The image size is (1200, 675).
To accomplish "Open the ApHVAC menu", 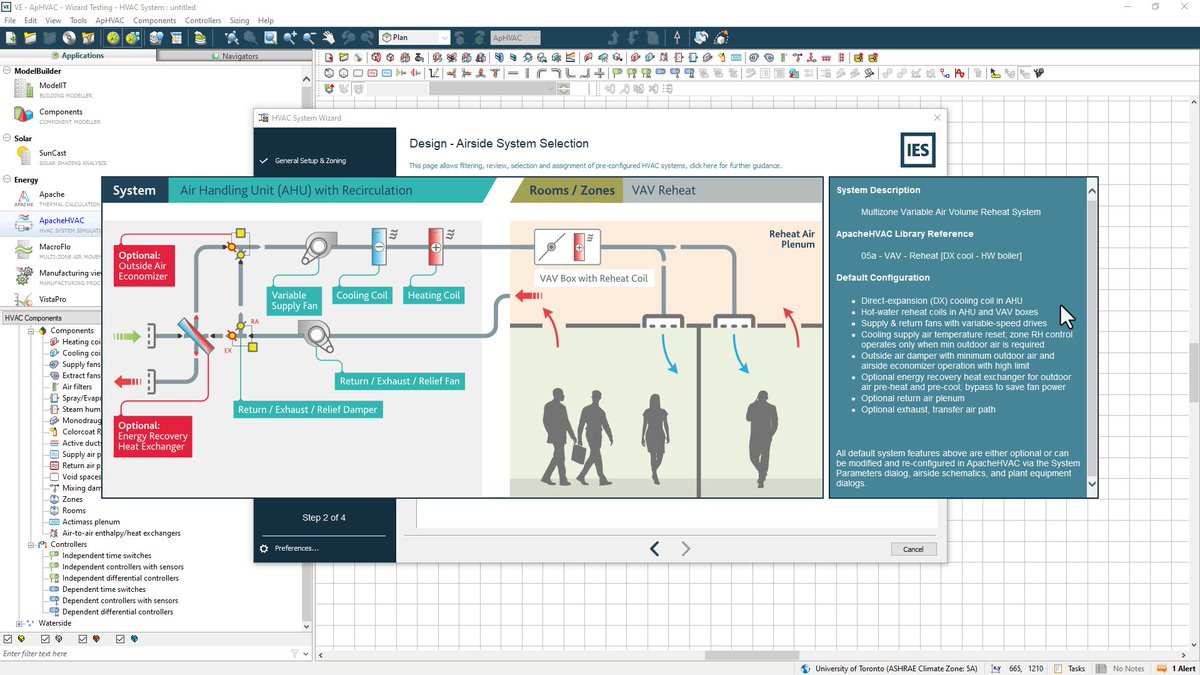I will (110, 20).
